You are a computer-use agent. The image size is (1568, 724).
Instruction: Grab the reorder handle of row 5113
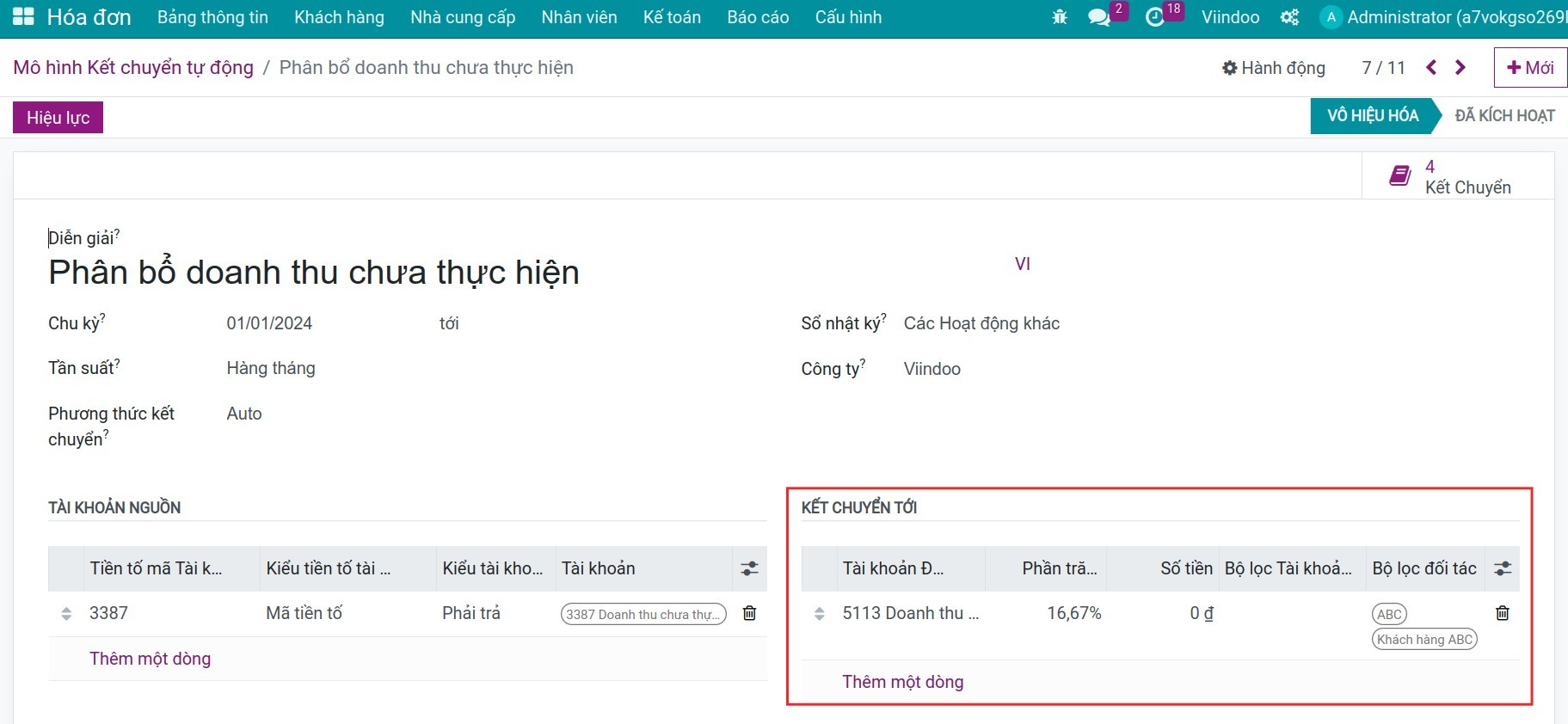[820, 614]
